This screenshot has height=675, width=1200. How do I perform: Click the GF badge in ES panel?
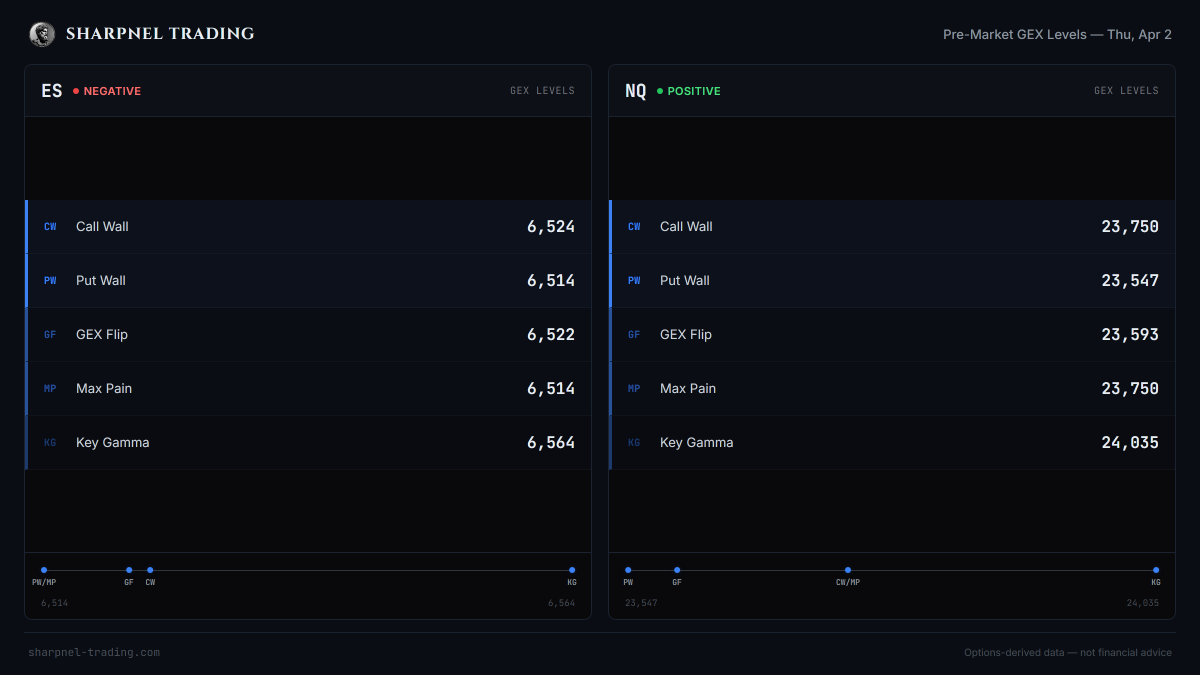(50, 335)
